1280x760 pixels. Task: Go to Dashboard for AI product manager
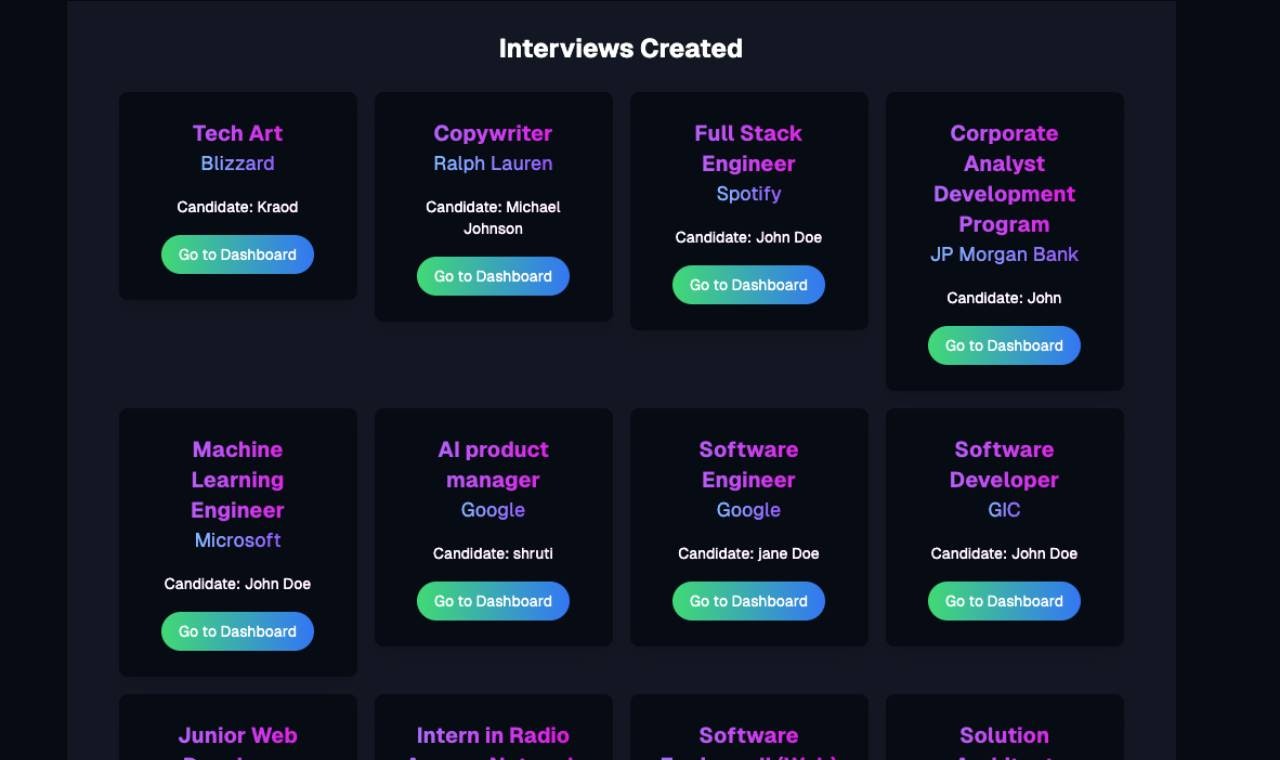493,601
